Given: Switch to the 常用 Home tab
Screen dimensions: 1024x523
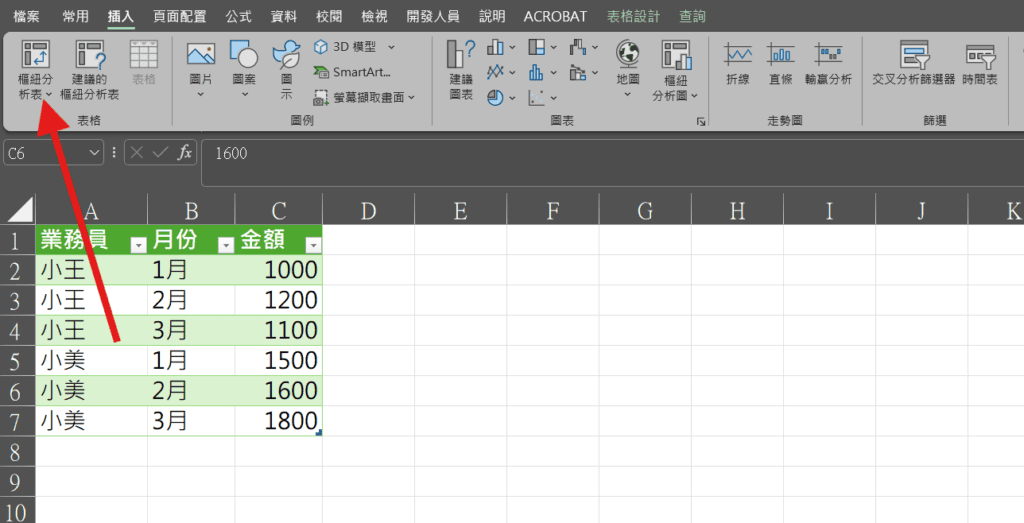Looking at the screenshot, I should pos(75,16).
